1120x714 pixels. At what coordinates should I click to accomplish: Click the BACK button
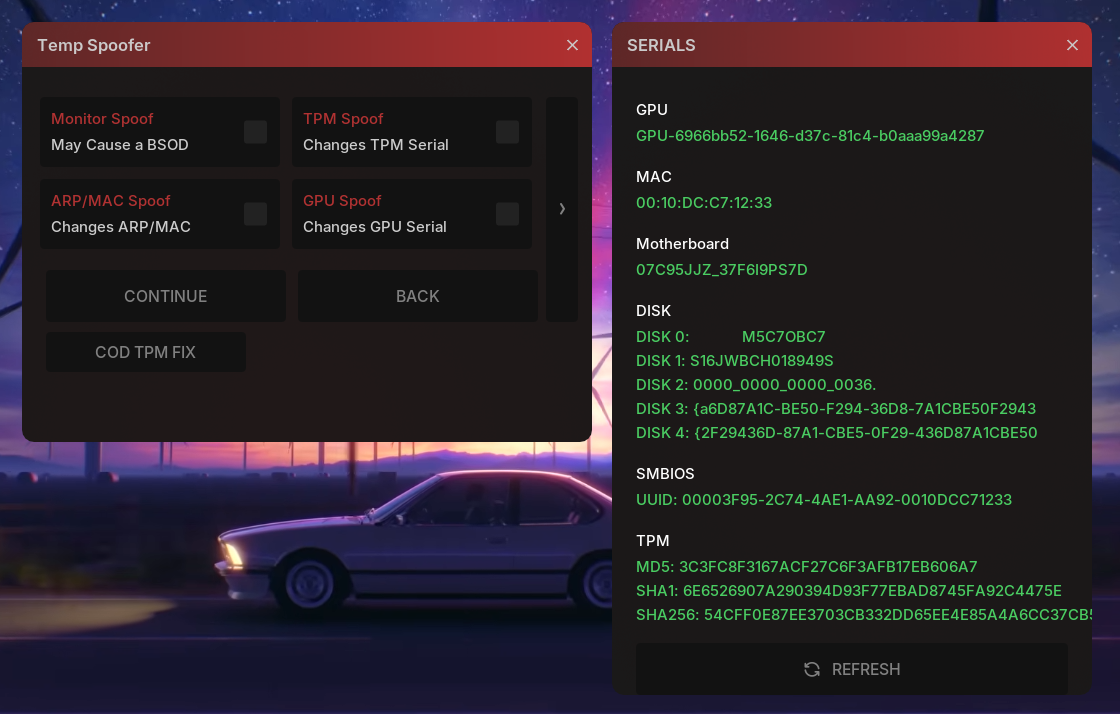pos(418,296)
